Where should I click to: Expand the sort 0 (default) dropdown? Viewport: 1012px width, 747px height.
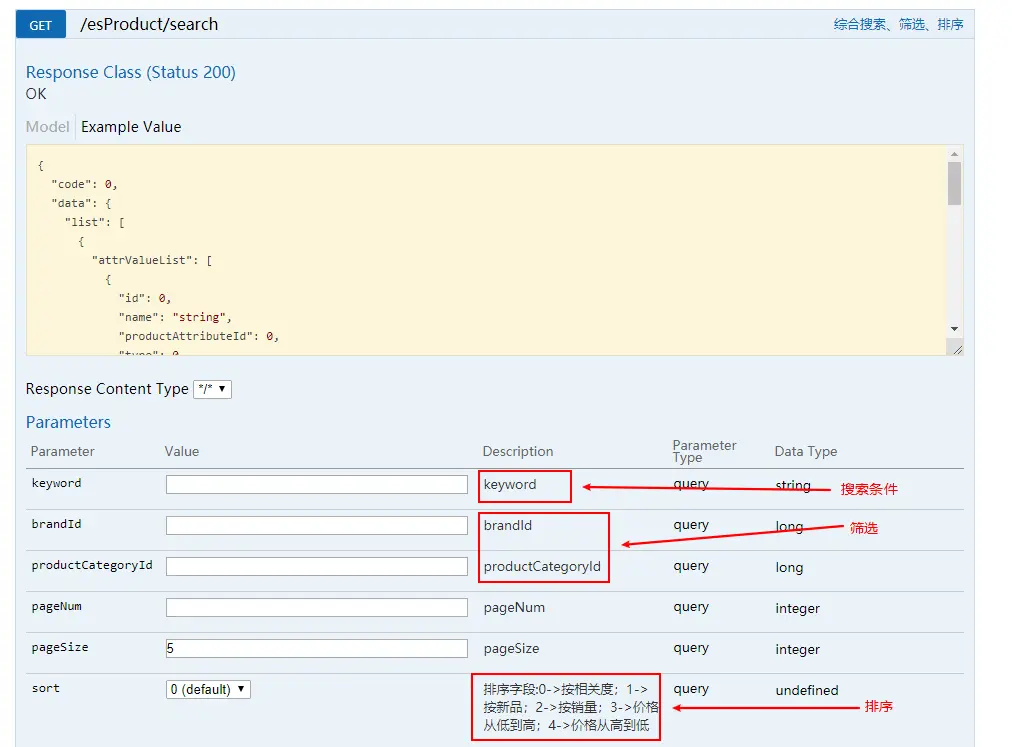pos(208,689)
